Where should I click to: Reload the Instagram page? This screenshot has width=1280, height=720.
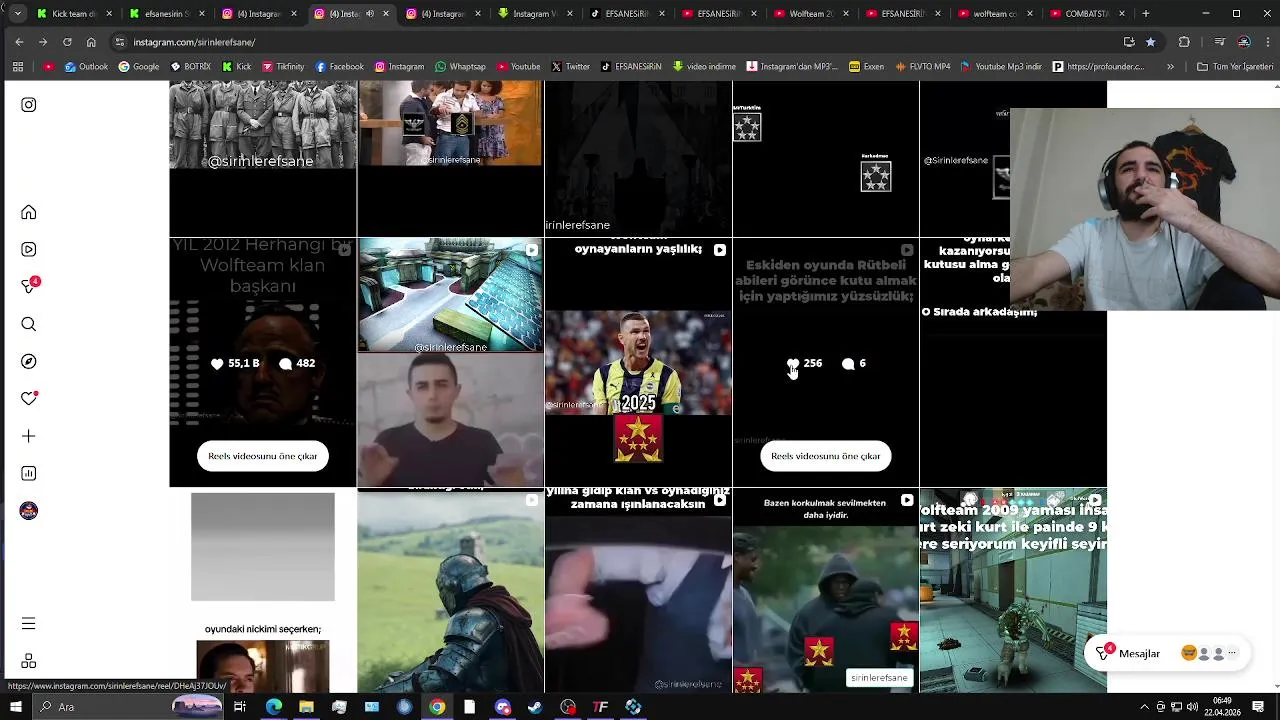tap(67, 42)
